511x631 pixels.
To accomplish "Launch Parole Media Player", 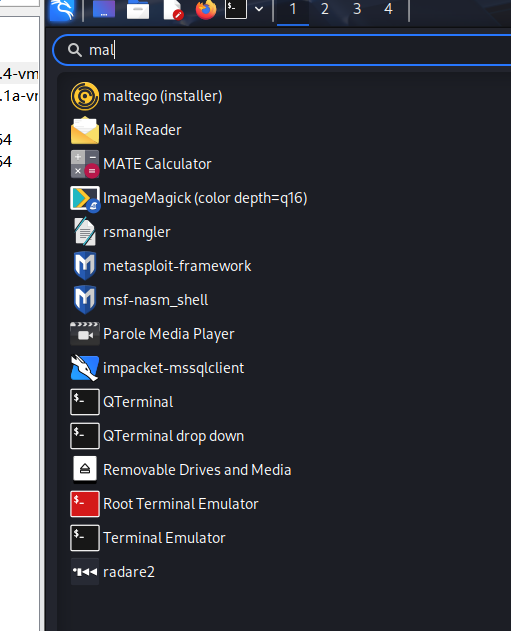I will 169,334.
